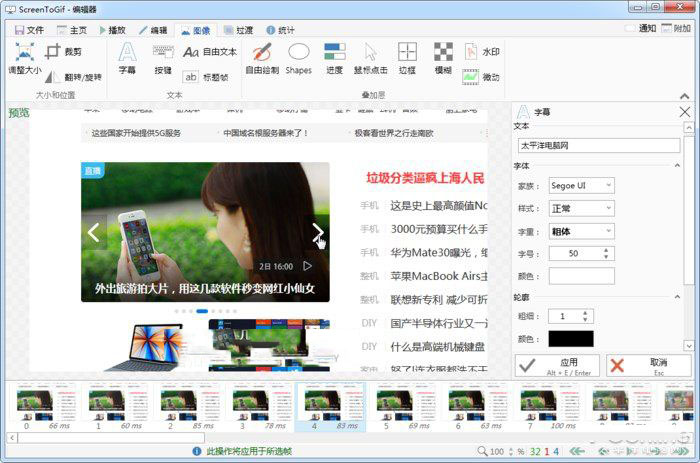This screenshot has height=463, width=700.
Task: Select the 按键 (Key strokes) tool
Action: 163,58
